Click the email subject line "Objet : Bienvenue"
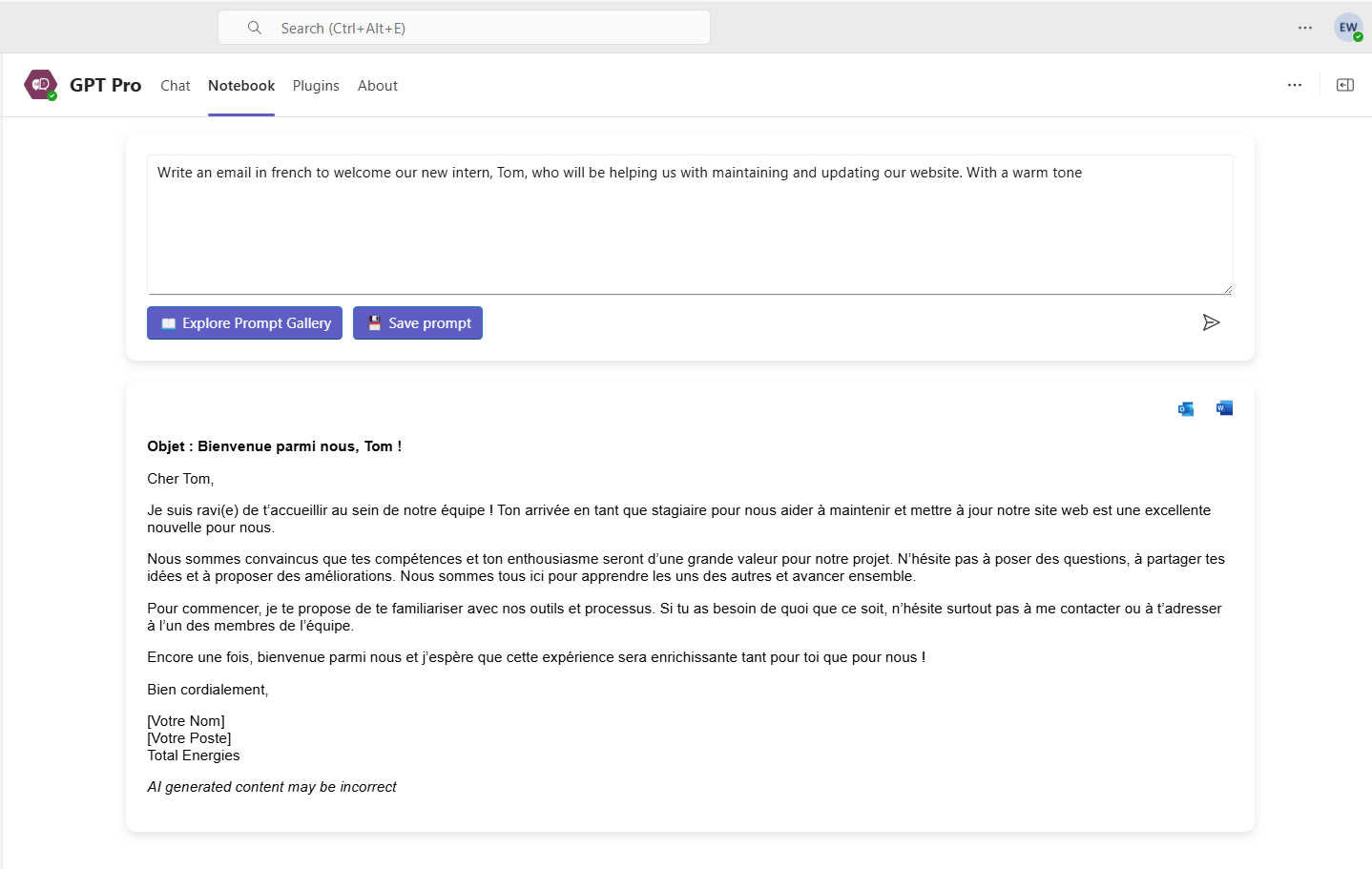 [274, 446]
